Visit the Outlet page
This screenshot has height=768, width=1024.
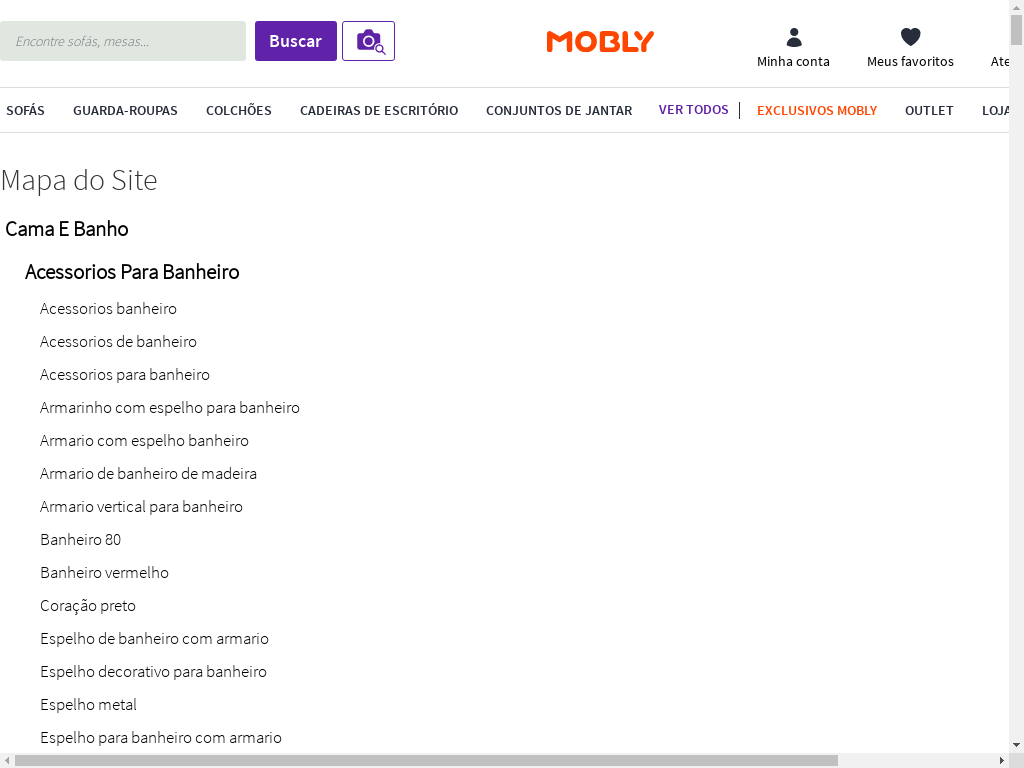[929, 111]
